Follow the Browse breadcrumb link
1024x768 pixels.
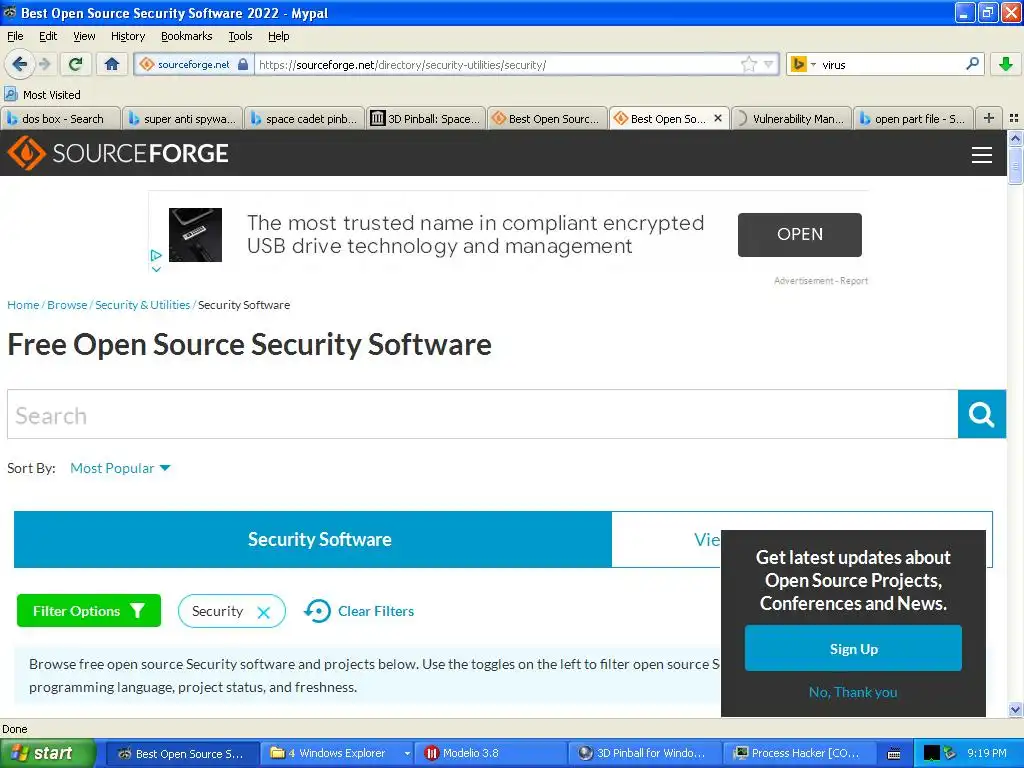(67, 305)
